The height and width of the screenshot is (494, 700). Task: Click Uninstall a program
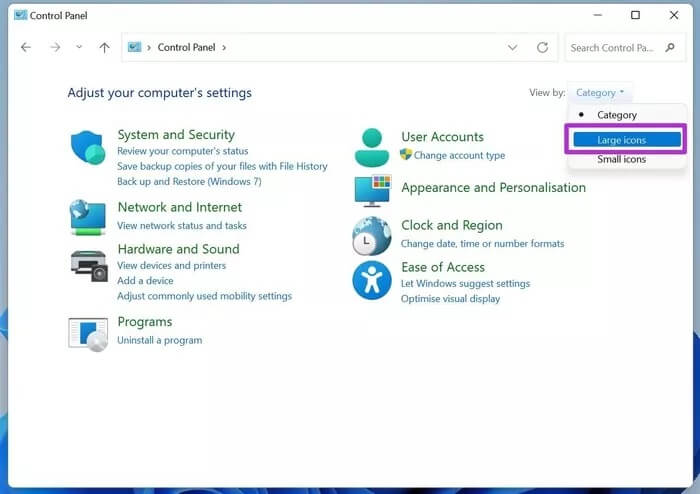(x=159, y=340)
